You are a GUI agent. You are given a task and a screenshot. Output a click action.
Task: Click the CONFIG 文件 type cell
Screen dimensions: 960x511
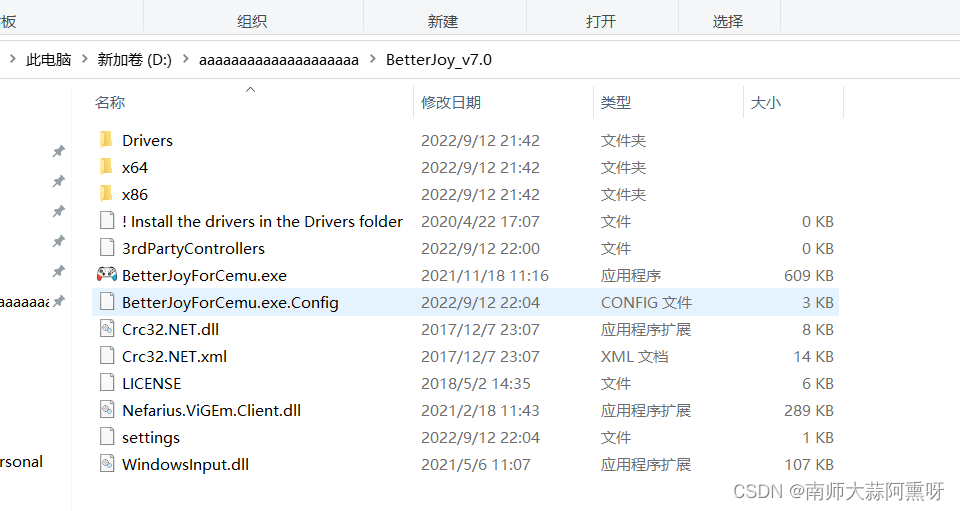coord(647,302)
